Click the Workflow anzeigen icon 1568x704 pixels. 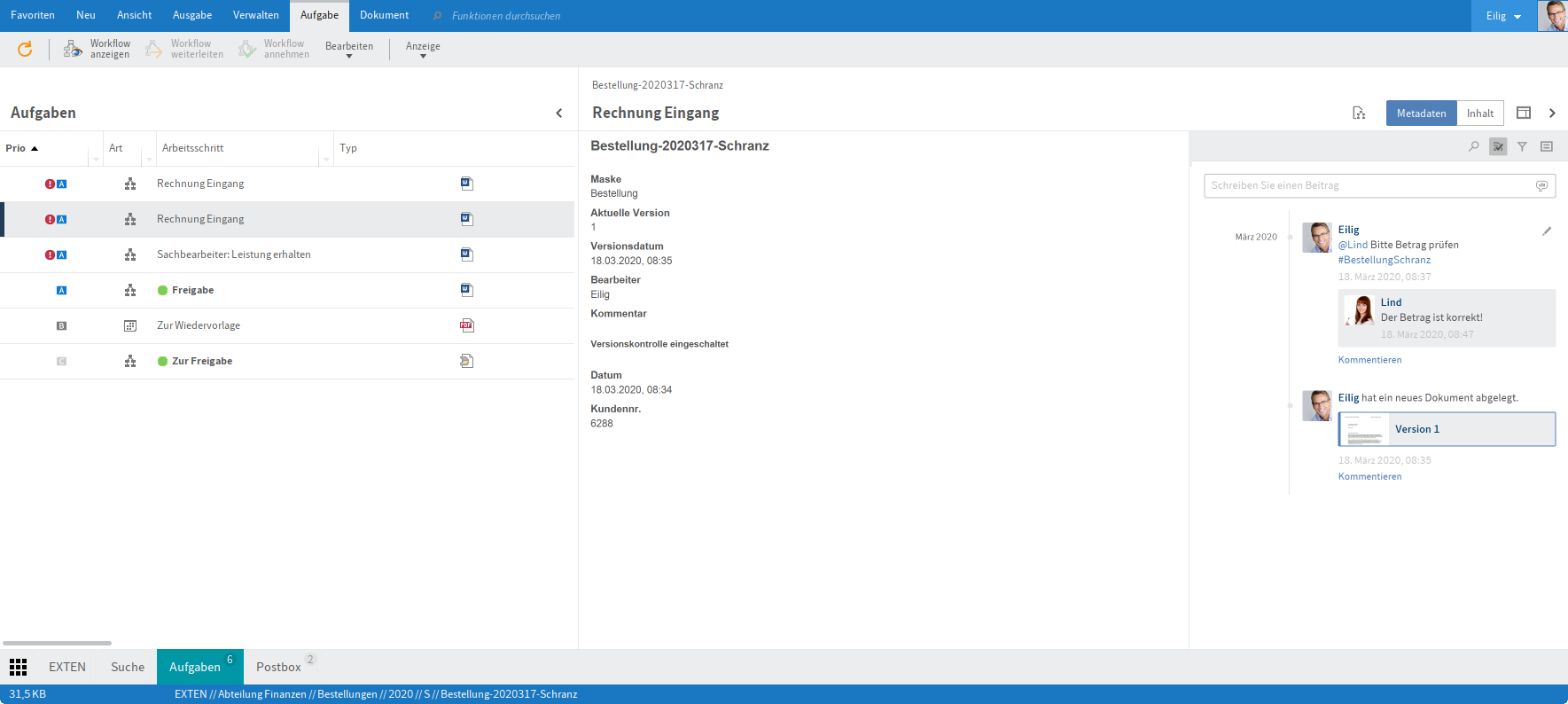73,49
